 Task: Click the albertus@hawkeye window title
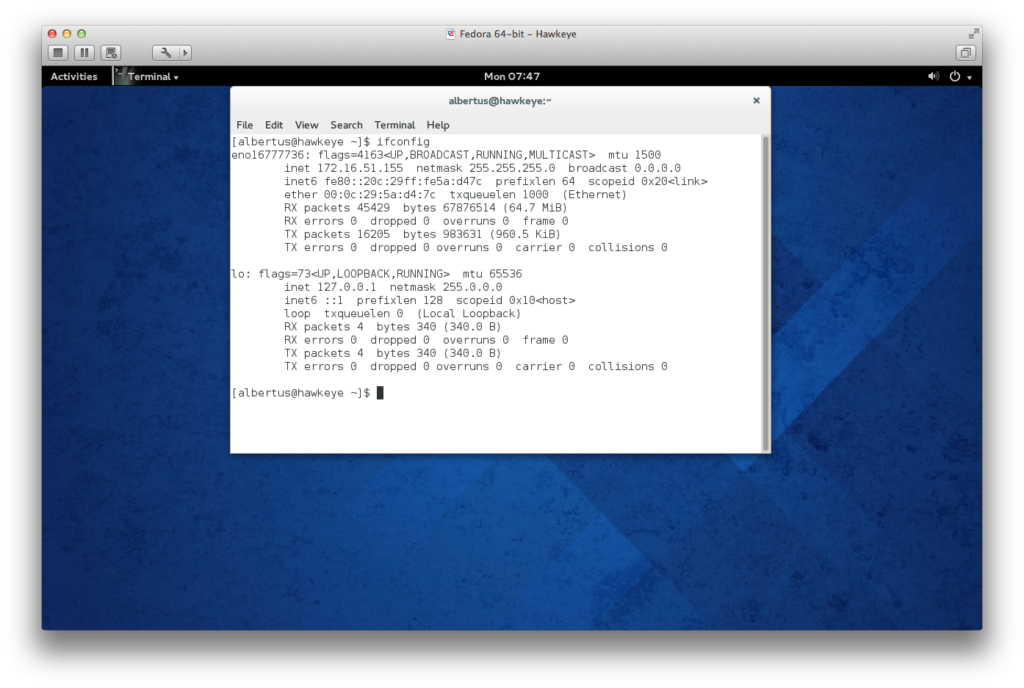[500, 101]
